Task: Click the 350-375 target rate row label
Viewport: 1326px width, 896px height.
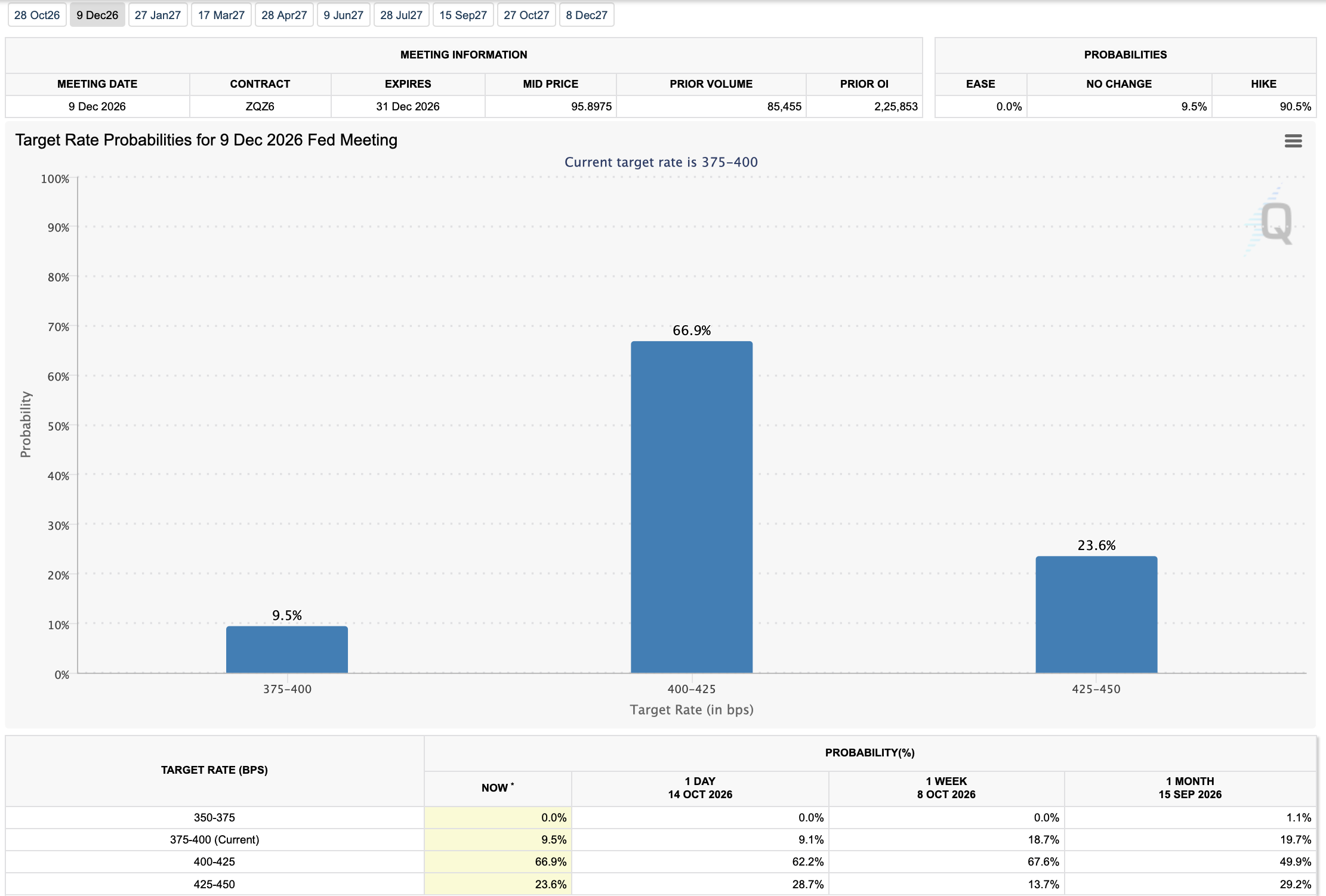Action: pyautogui.click(x=214, y=817)
